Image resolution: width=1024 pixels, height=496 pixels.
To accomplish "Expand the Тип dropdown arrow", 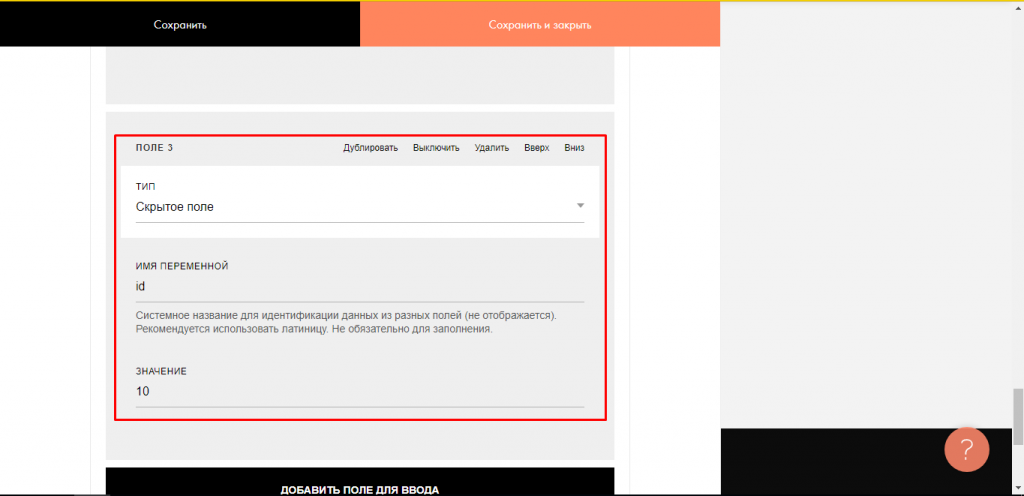I will pos(580,207).
